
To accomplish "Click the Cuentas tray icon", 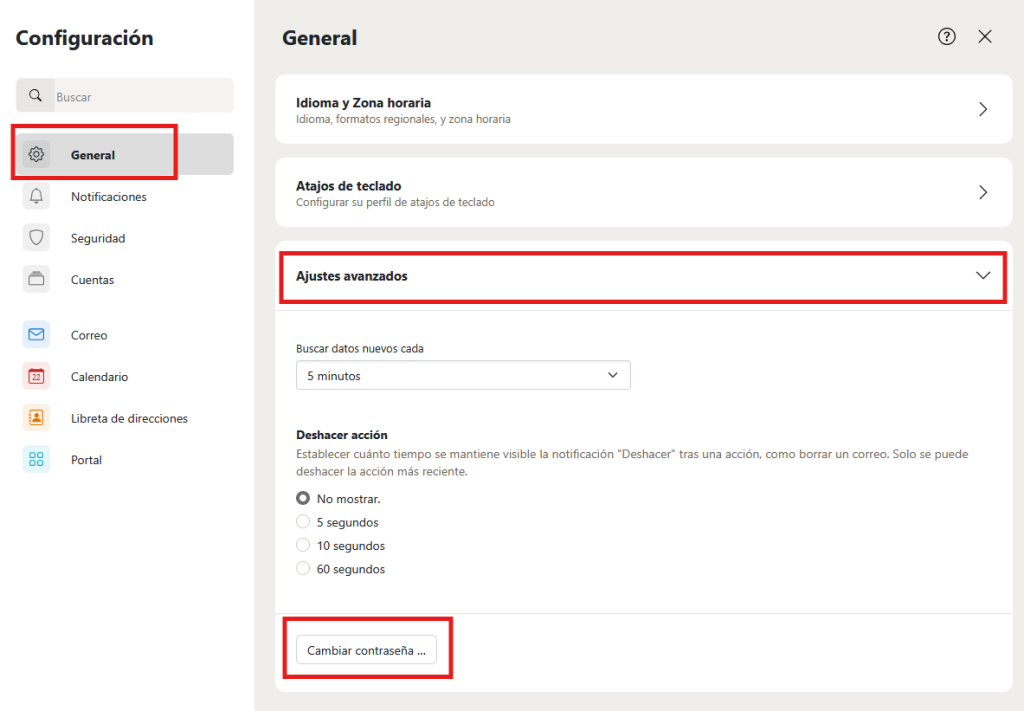I will pos(37,280).
